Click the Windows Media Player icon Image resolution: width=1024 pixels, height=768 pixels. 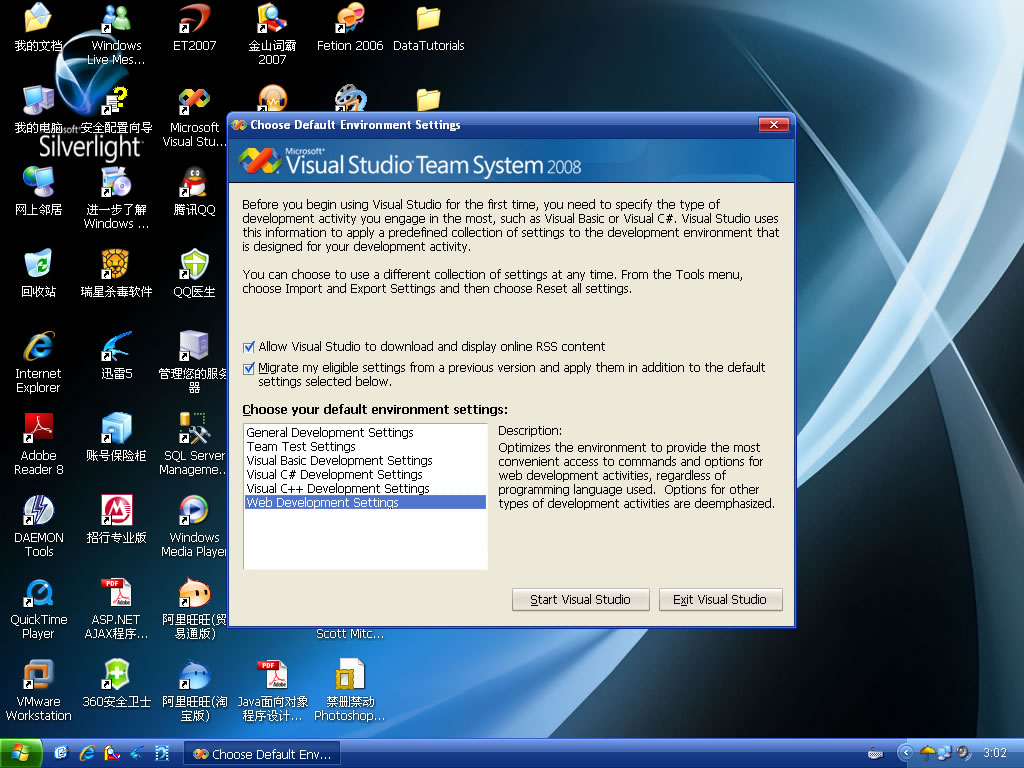[x=194, y=512]
